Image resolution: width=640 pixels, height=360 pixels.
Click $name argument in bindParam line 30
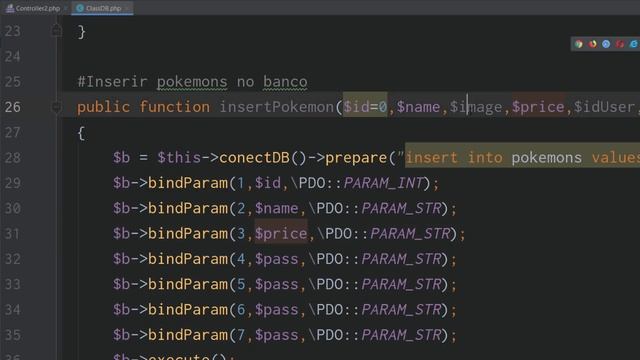pyautogui.click(x=277, y=208)
